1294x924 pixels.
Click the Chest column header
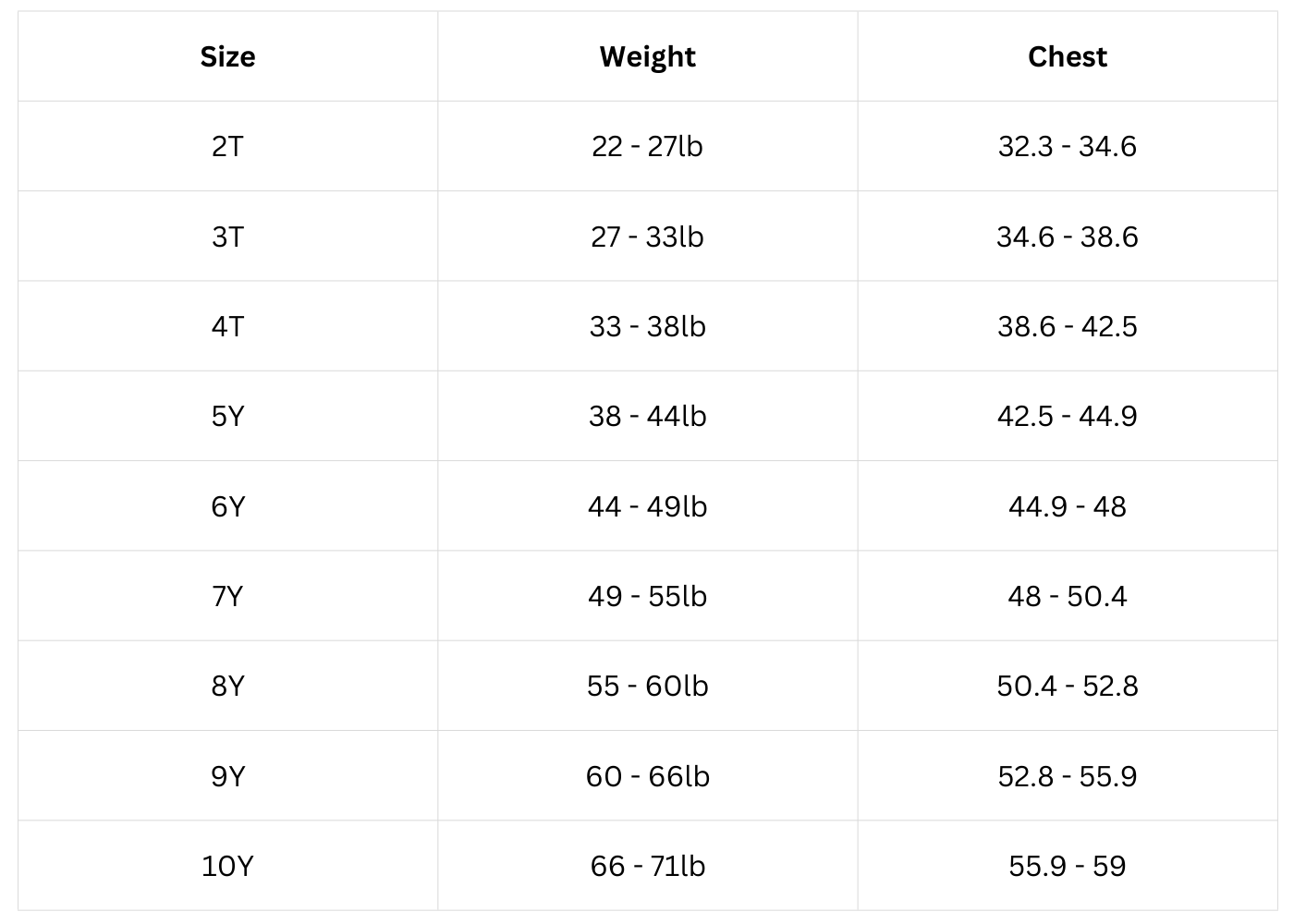(1067, 57)
